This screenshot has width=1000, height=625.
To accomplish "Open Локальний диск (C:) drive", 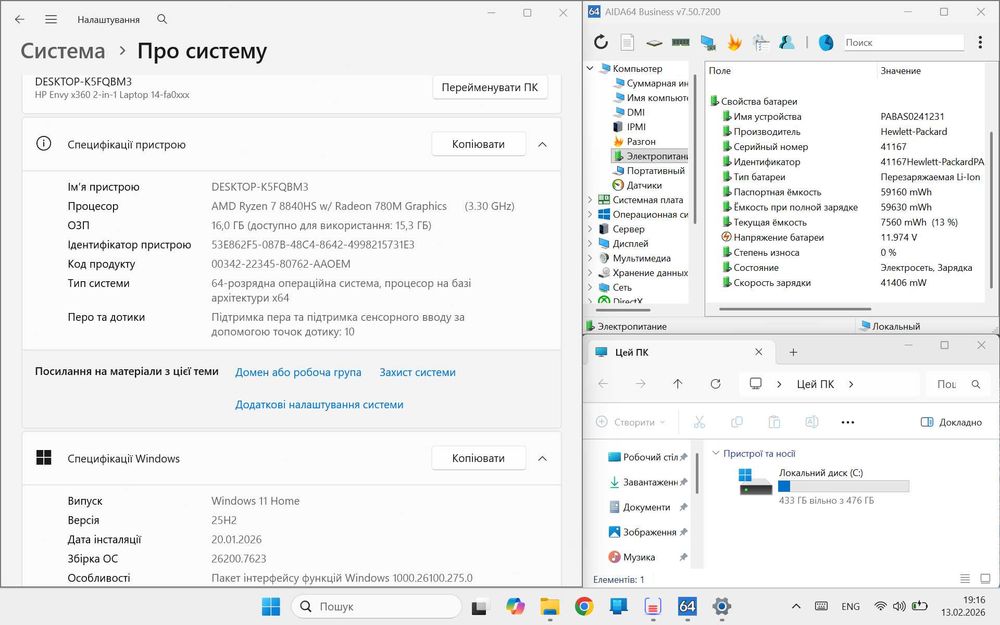I will pos(824,486).
